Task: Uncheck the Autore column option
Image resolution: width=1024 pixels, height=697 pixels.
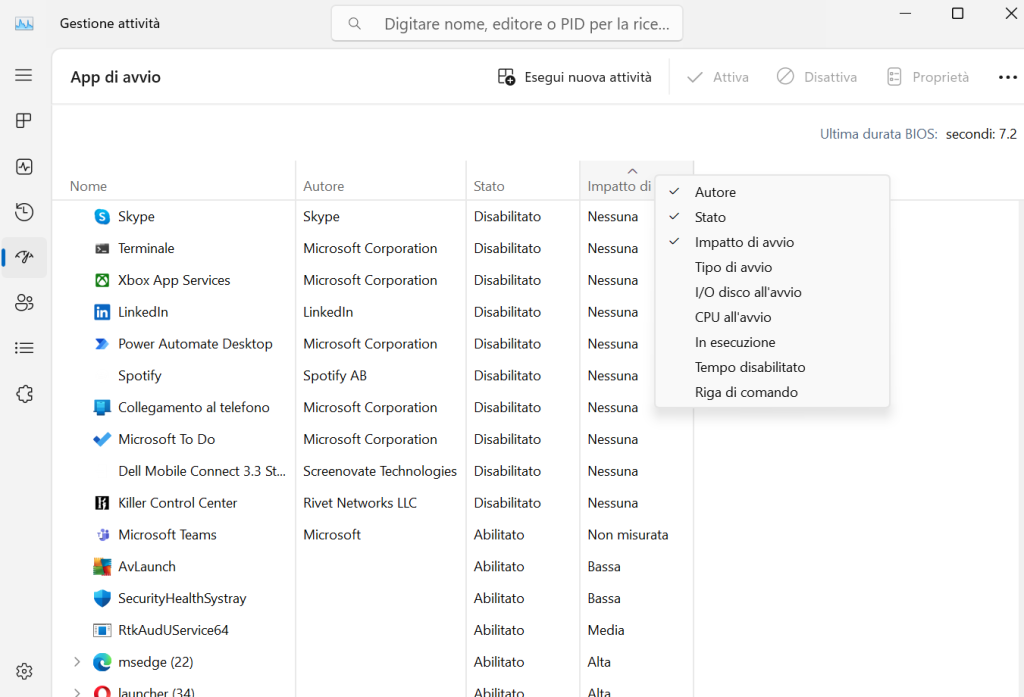Action: (772, 192)
